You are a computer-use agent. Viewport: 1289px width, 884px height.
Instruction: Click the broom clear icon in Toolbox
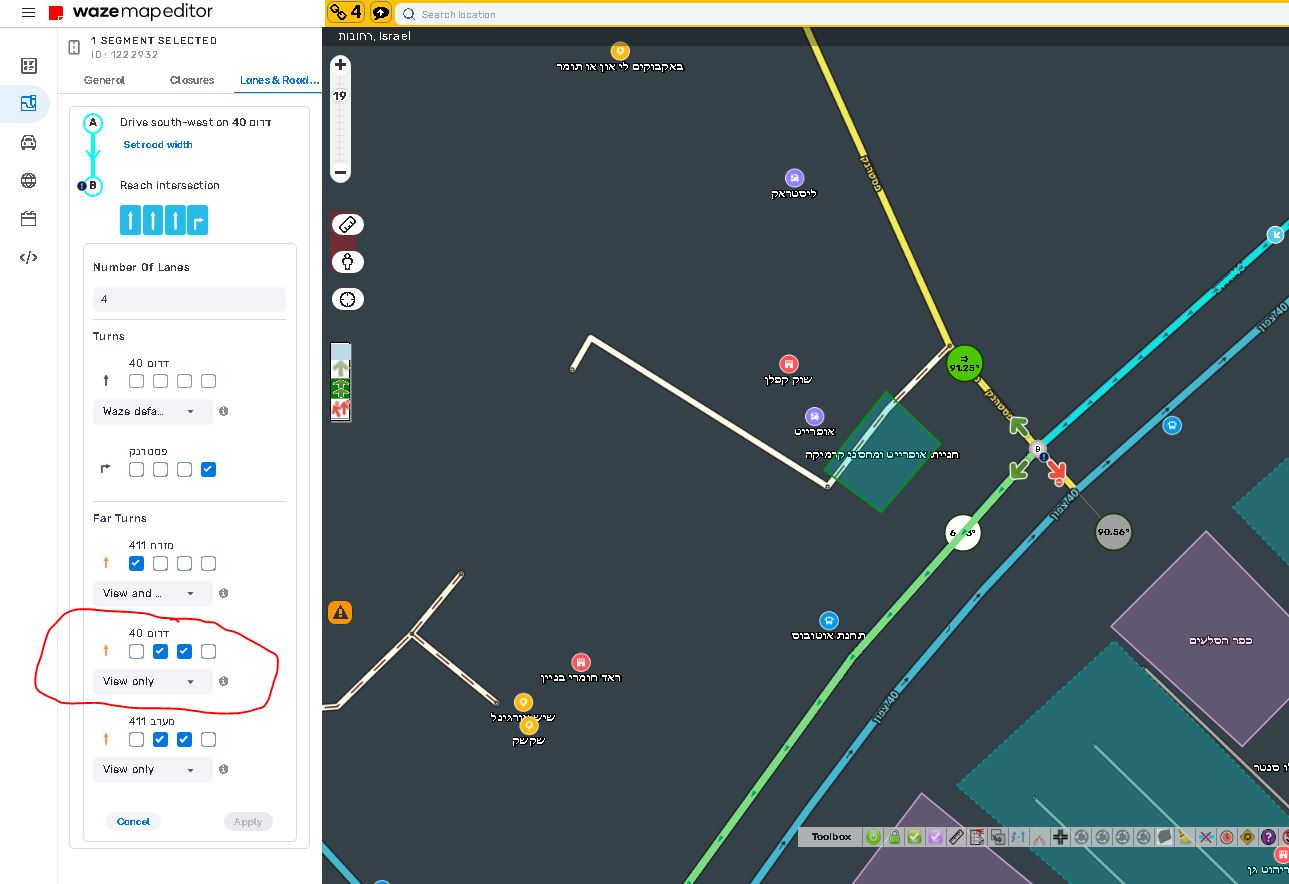[x=1185, y=837]
